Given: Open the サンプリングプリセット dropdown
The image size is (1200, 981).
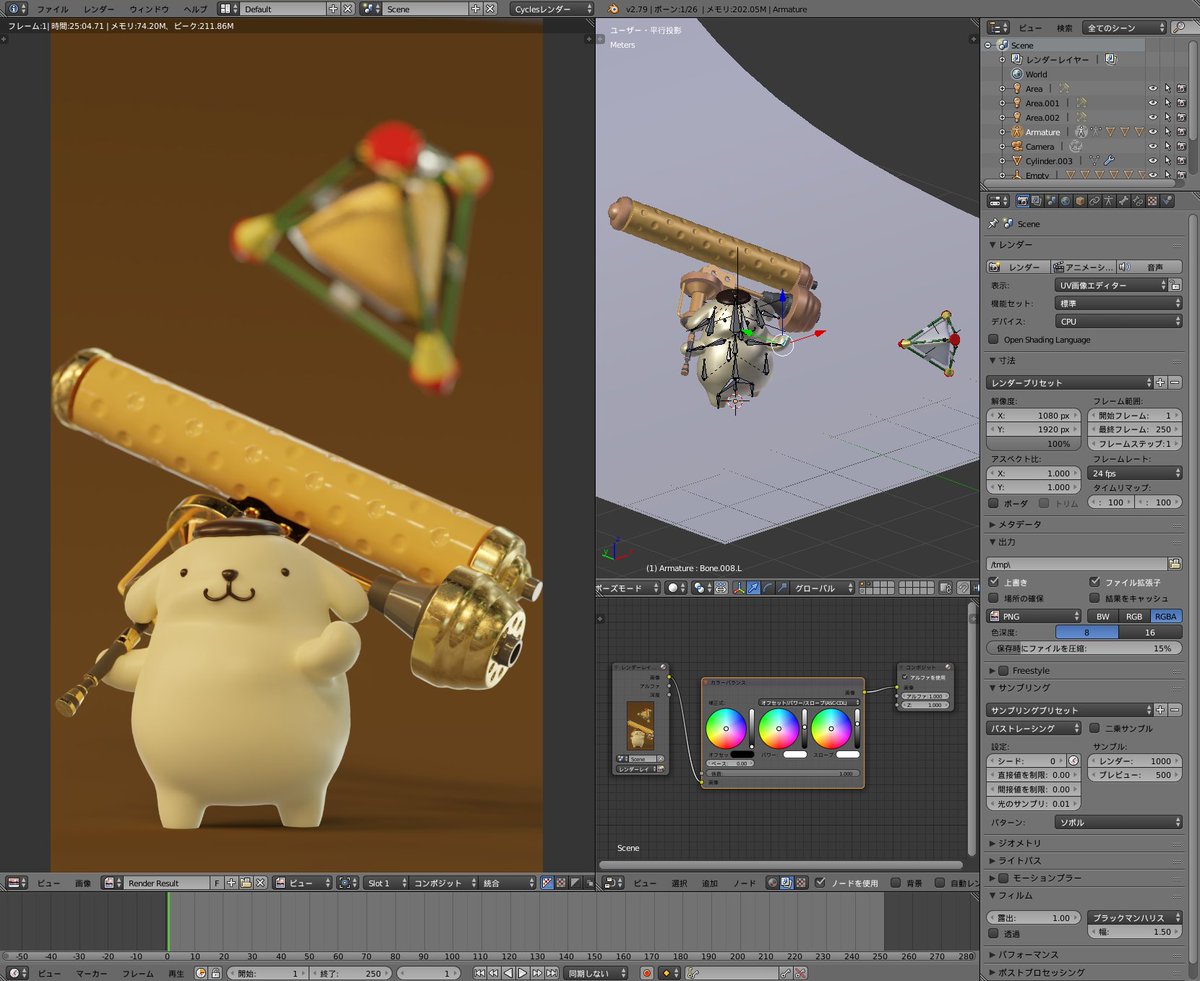Looking at the screenshot, I should (1069, 710).
